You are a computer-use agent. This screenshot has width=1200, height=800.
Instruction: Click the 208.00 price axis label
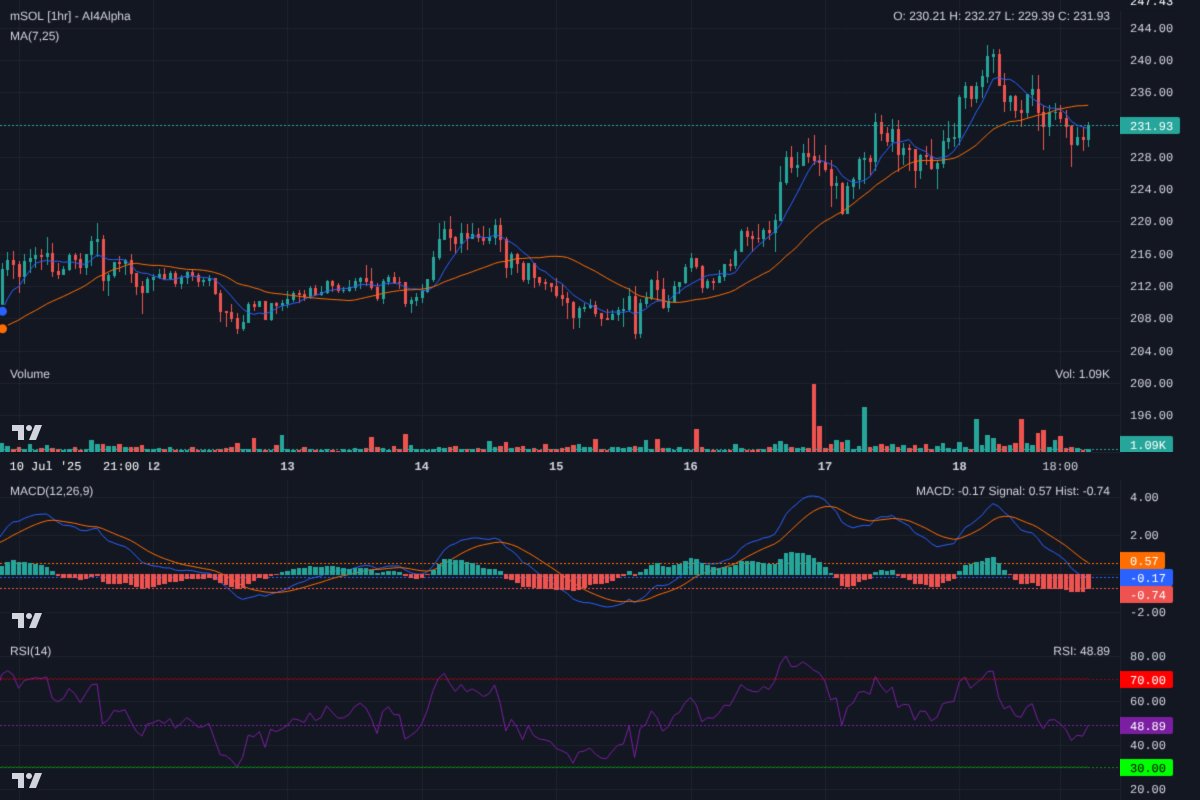coord(1150,318)
